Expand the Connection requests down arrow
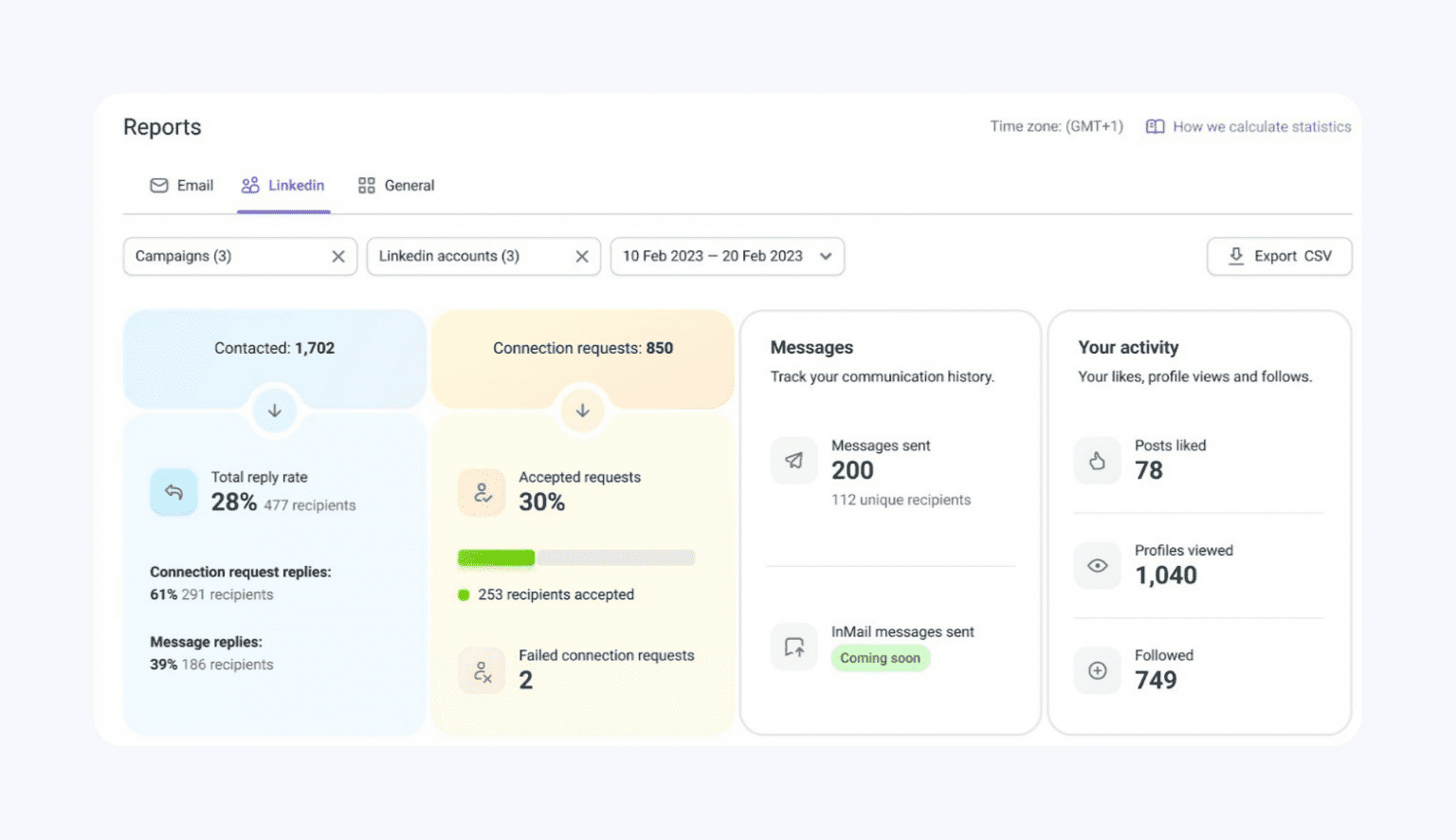 coord(583,411)
